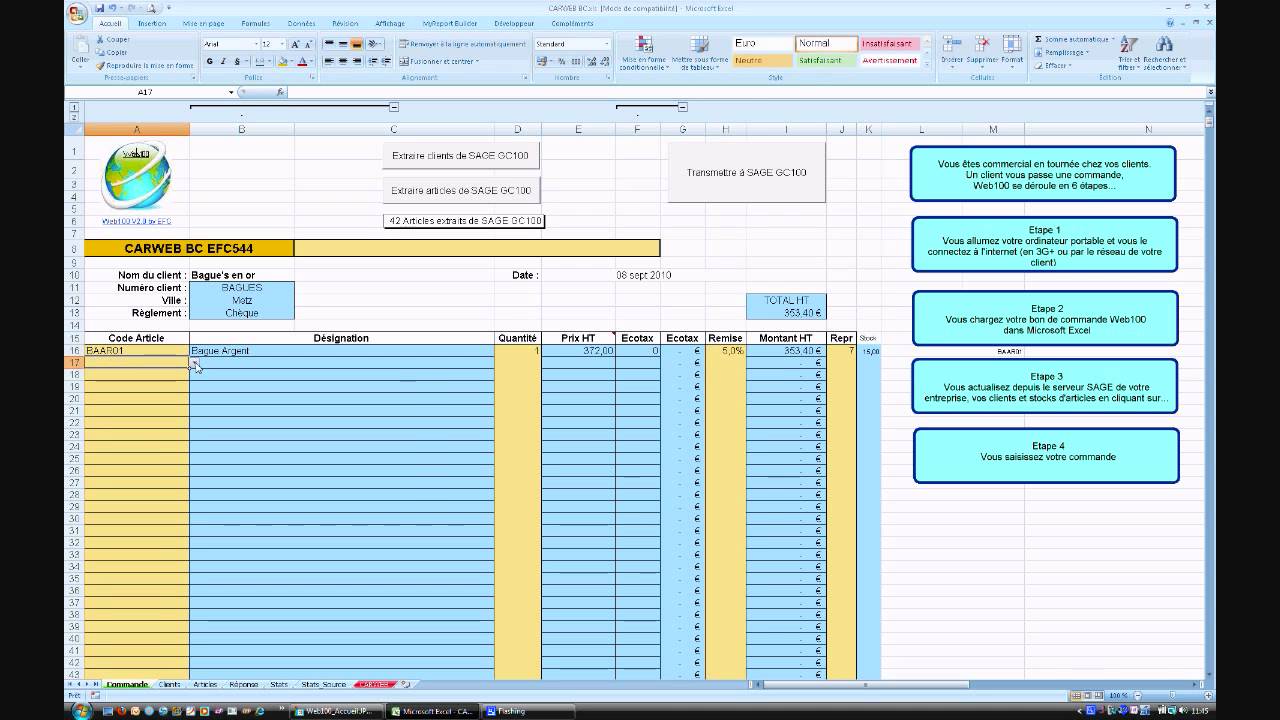Viewport: 1280px width, 720px height.
Task: Toggle Renvoyer à la ligne automatiquement
Action: [x=461, y=44]
